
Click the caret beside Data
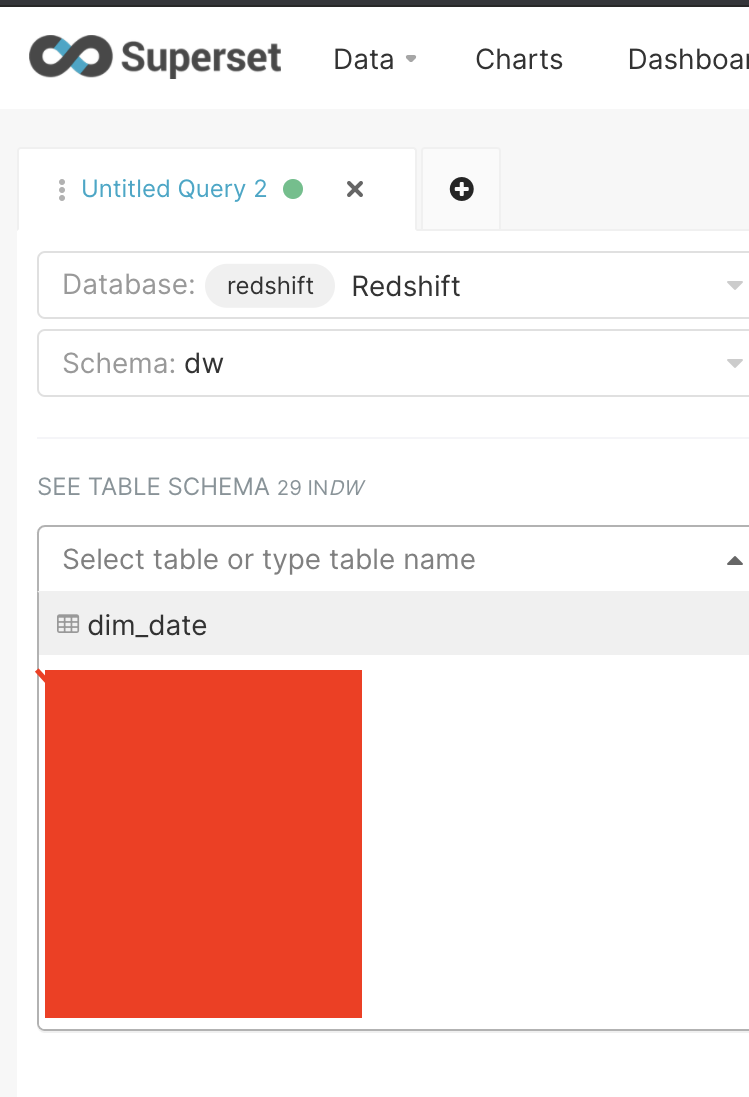point(411,59)
